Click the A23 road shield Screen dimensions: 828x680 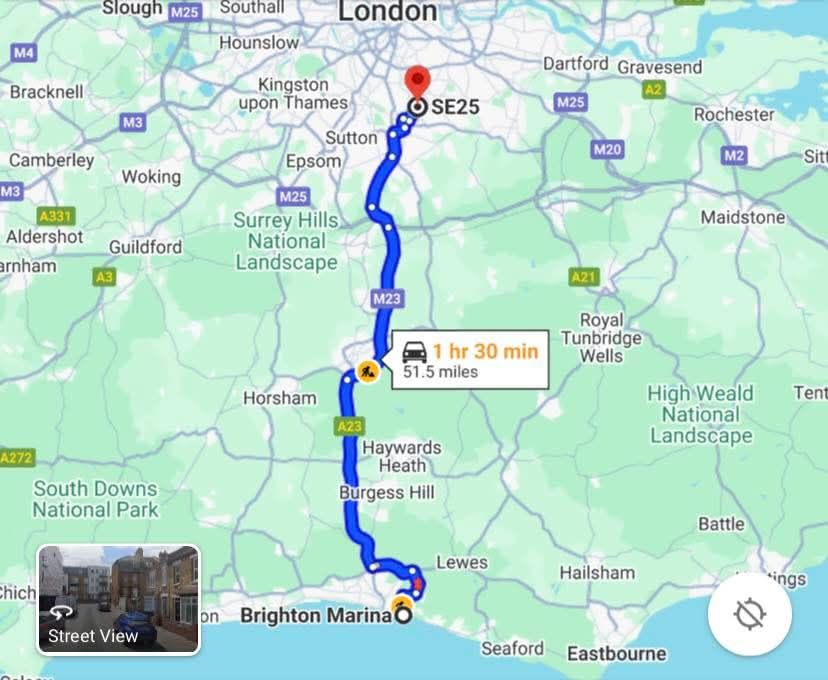349,426
